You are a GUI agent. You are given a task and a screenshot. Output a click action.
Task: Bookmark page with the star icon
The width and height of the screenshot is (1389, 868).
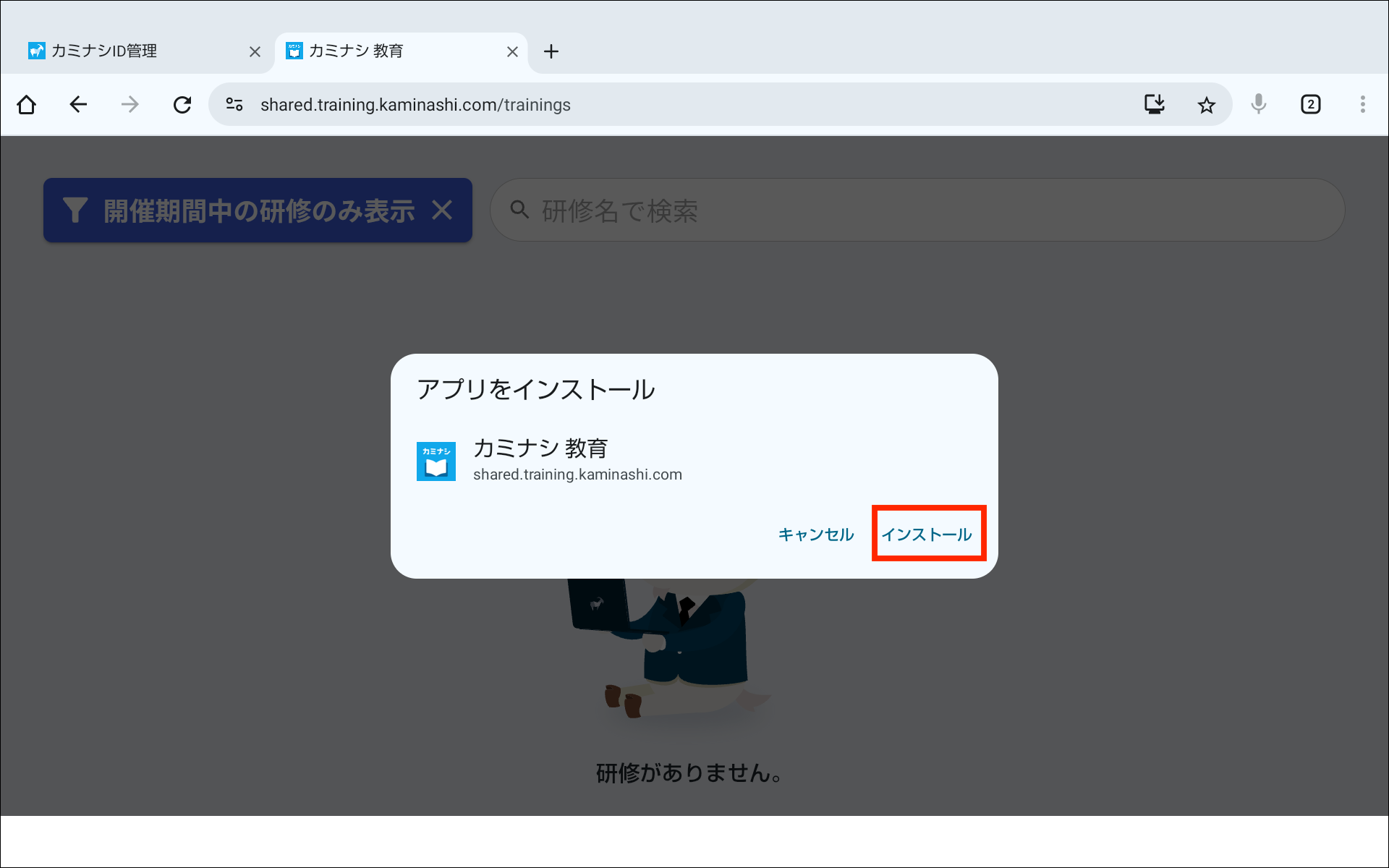(1206, 105)
